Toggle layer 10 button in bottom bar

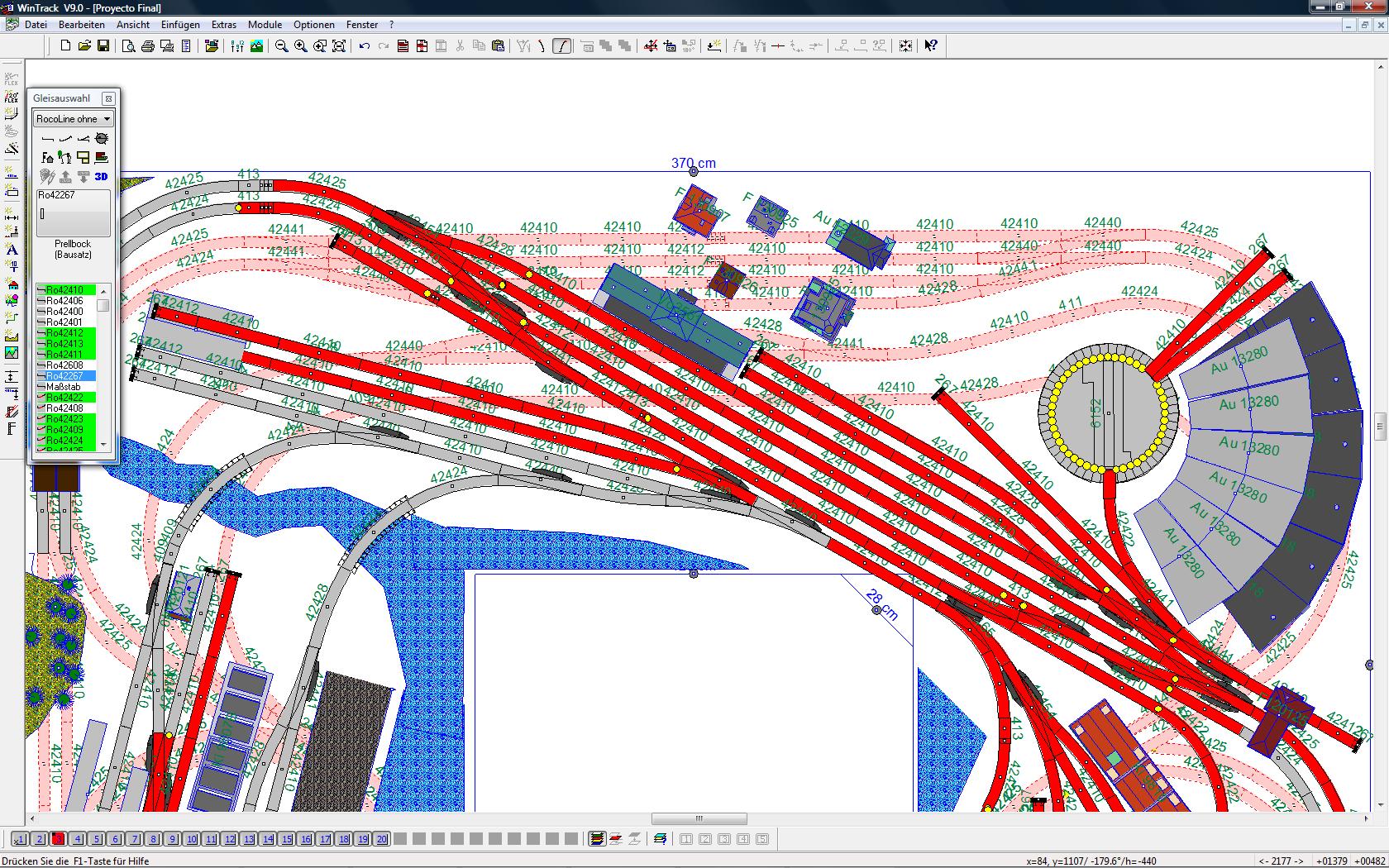(x=191, y=839)
